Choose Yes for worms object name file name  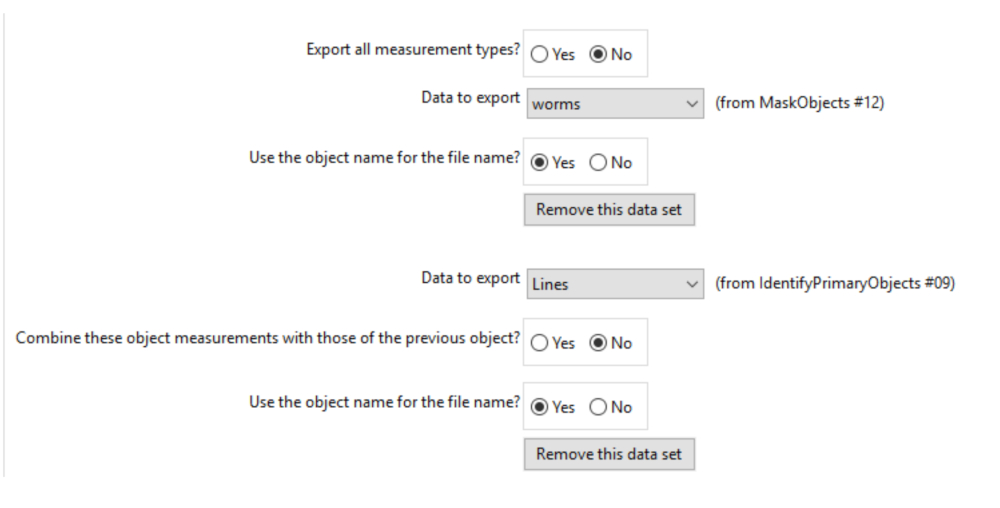tap(540, 163)
